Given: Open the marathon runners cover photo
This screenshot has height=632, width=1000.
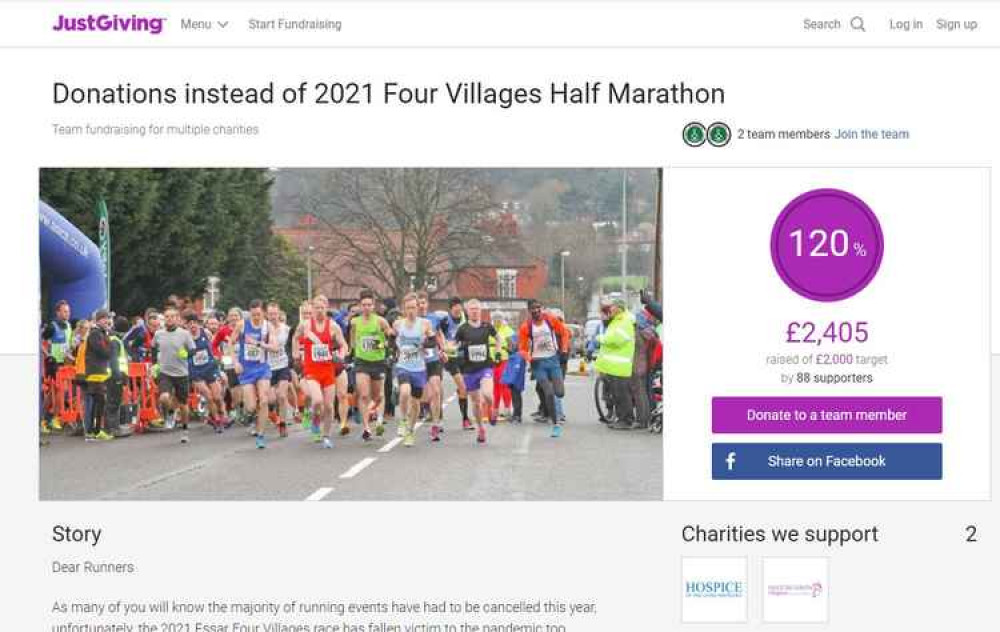Looking at the screenshot, I should tap(351, 334).
